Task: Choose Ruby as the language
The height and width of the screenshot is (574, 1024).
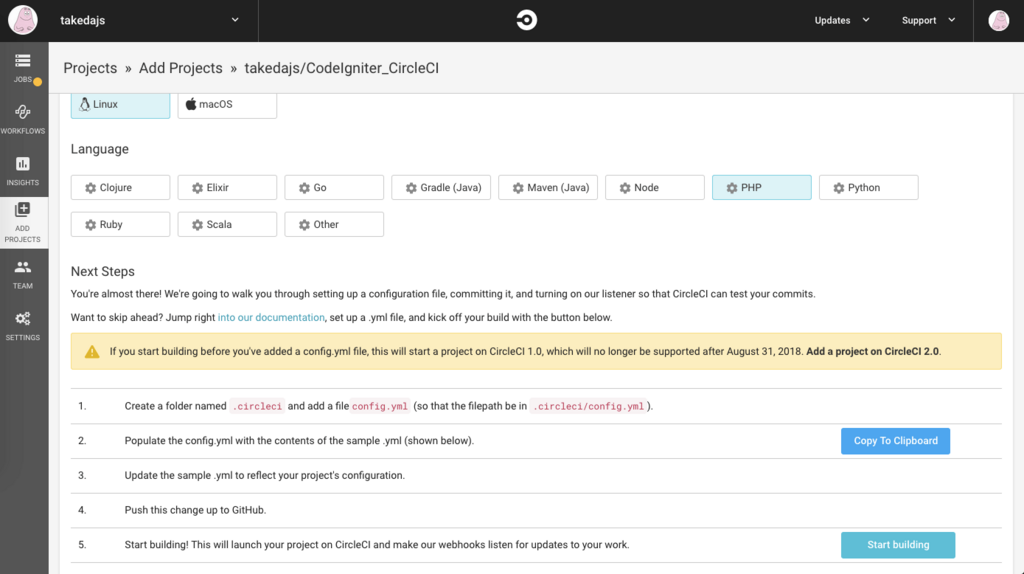Action: click(120, 224)
